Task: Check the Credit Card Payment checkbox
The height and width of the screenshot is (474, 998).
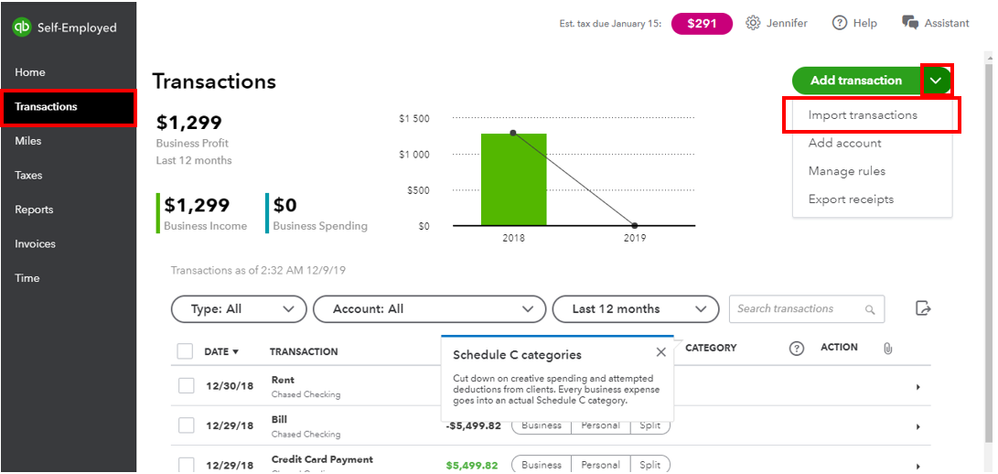Action: click(186, 465)
